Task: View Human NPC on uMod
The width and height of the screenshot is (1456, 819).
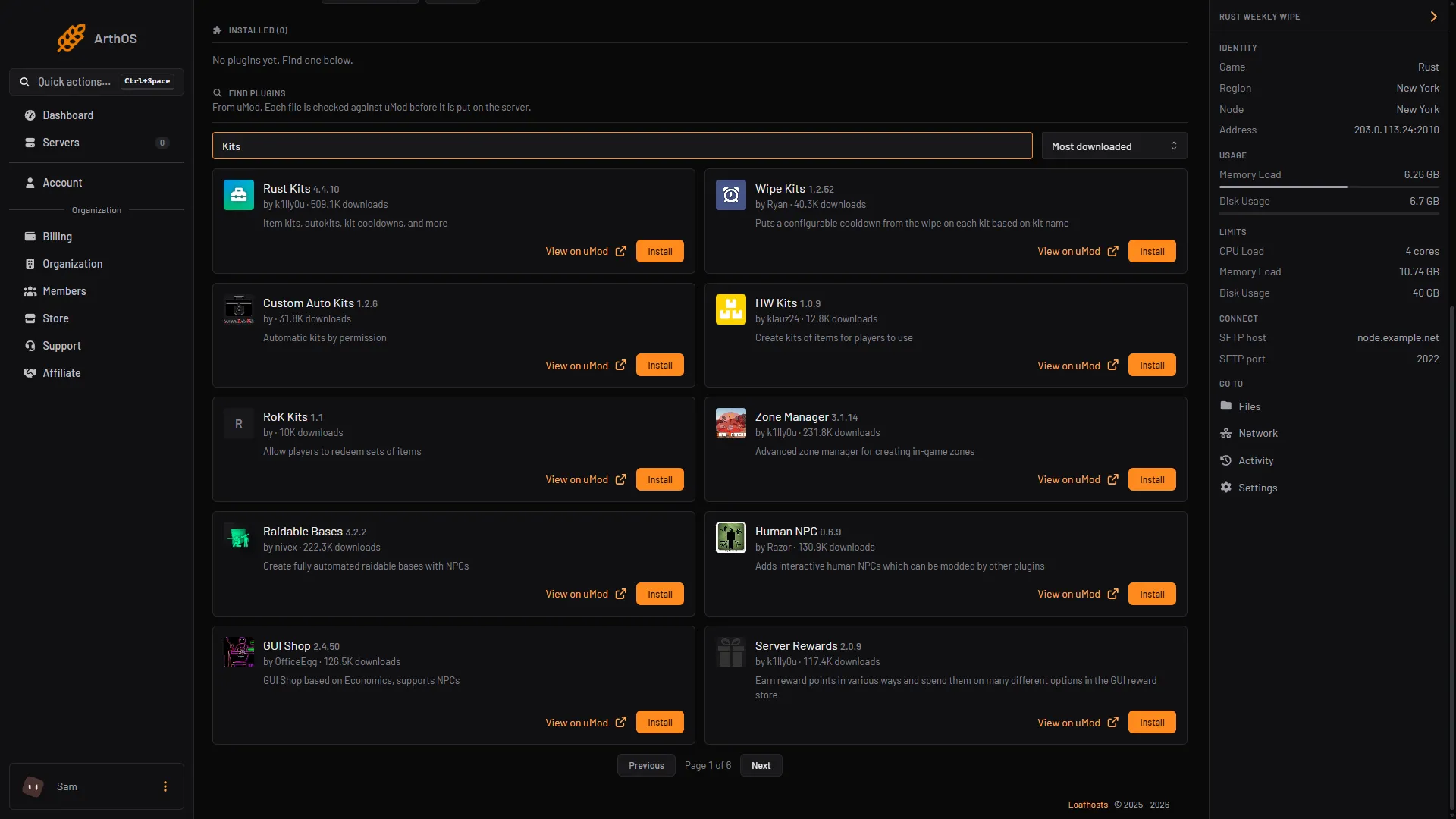Action: 1078,594
